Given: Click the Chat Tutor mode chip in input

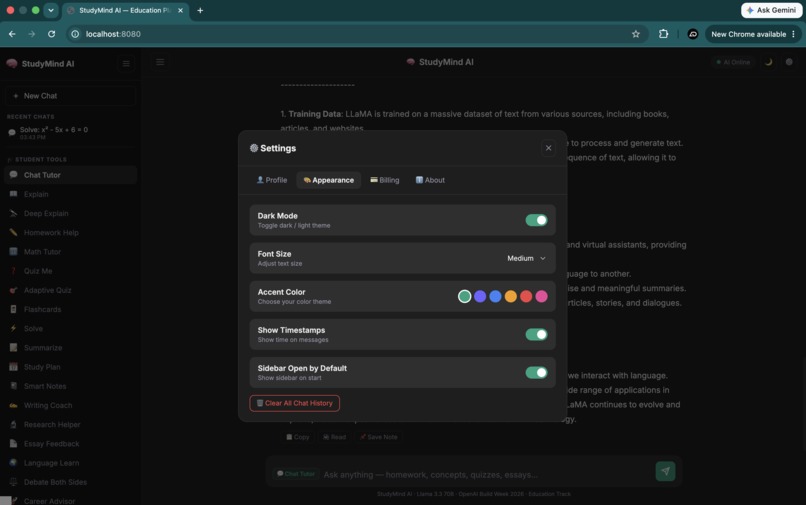Looking at the screenshot, I should 296,474.
